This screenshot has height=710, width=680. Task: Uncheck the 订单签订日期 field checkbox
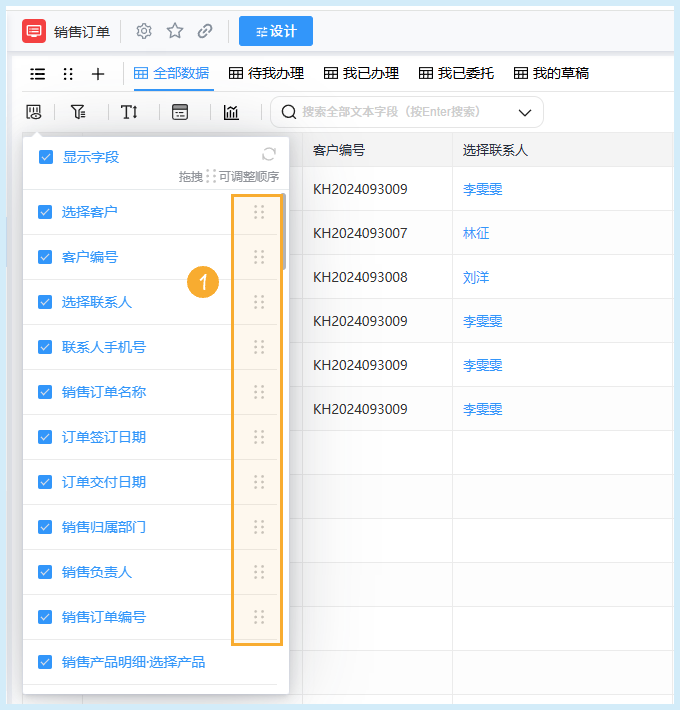point(45,437)
